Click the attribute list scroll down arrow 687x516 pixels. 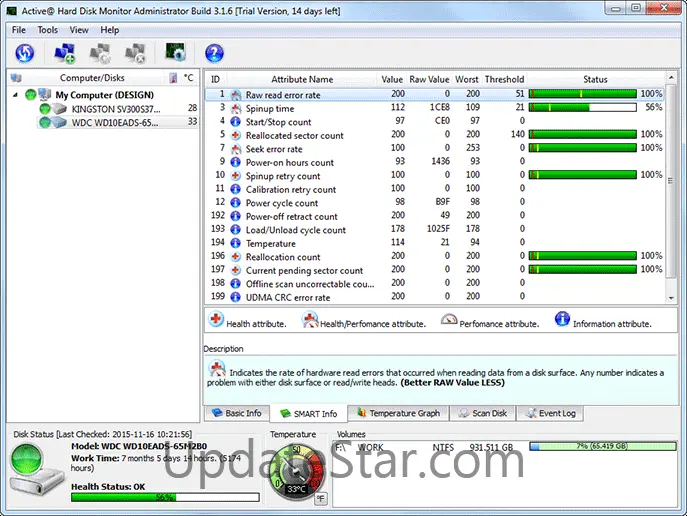[x=671, y=298]
